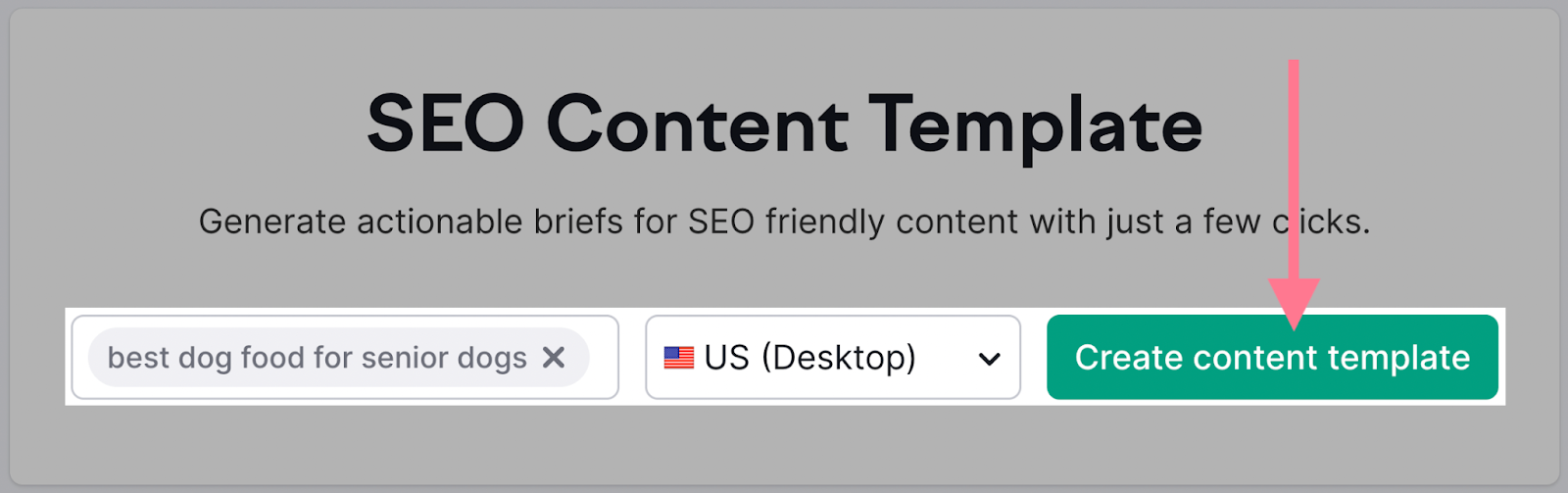The image size is (1568, 493).
Task: Click the 'Generate actionable briefs' subtitle text
Action: (x=784, y=222)
